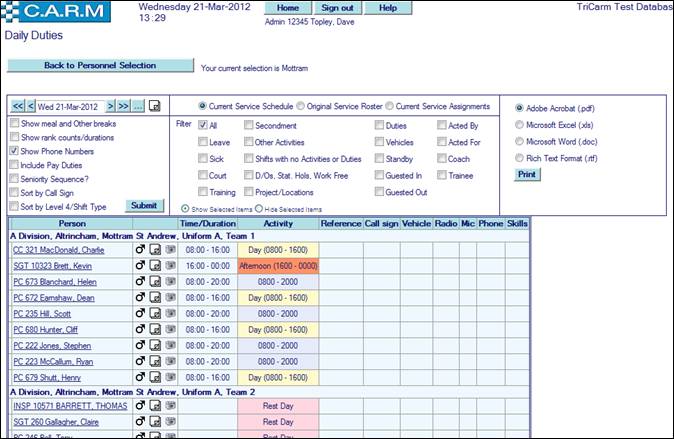Open the date picker ellipsis button
This screenshot has height=439, width=674.
pos(139,106)
